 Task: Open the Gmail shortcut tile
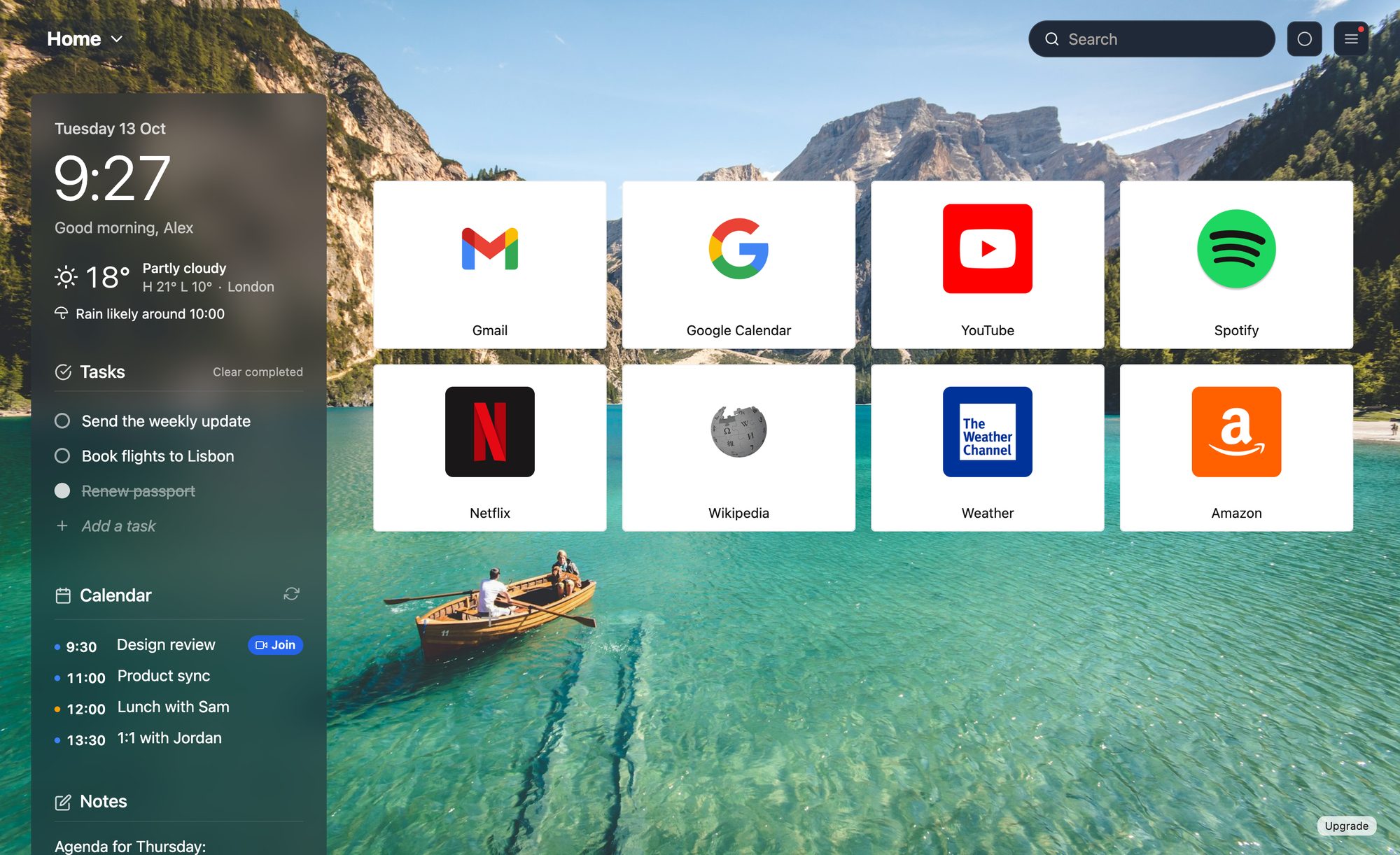pos(489,264)
